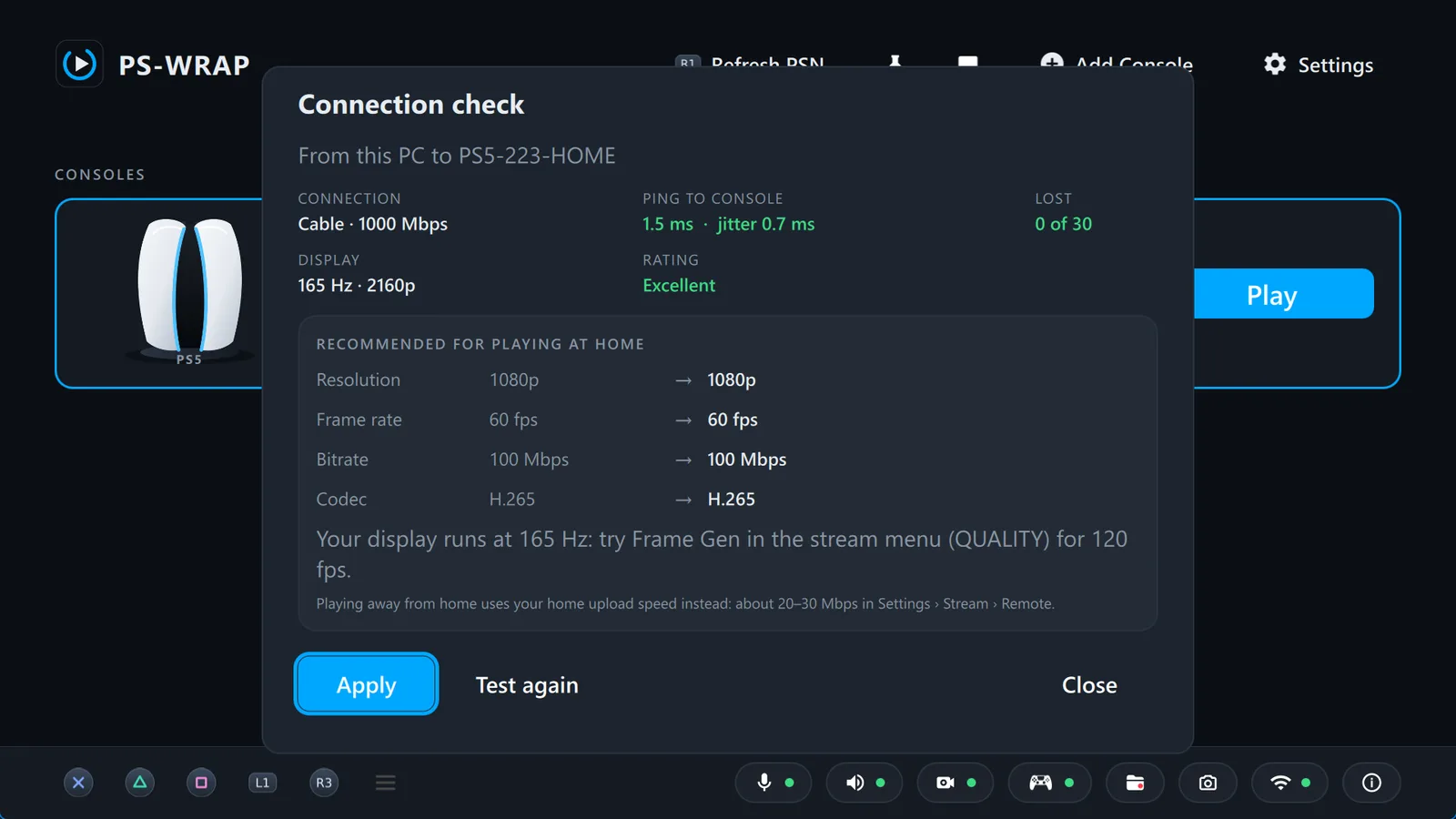Click the L1 button hint
The height and width of the screenshot is (819, 1456).
point(262,783)
